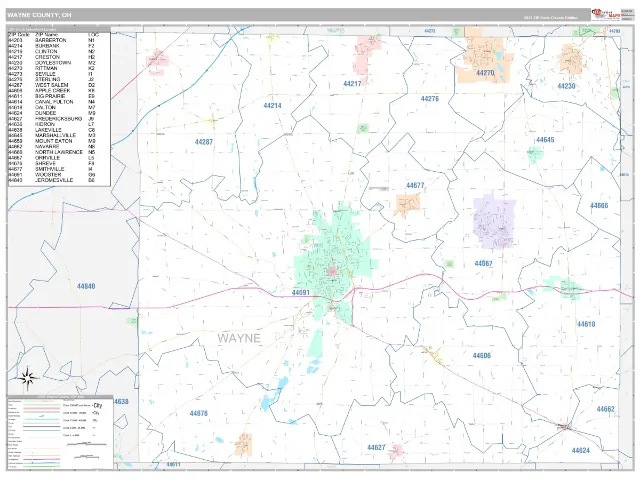Click the 44276 ZIP label on the map

(430, 99)
